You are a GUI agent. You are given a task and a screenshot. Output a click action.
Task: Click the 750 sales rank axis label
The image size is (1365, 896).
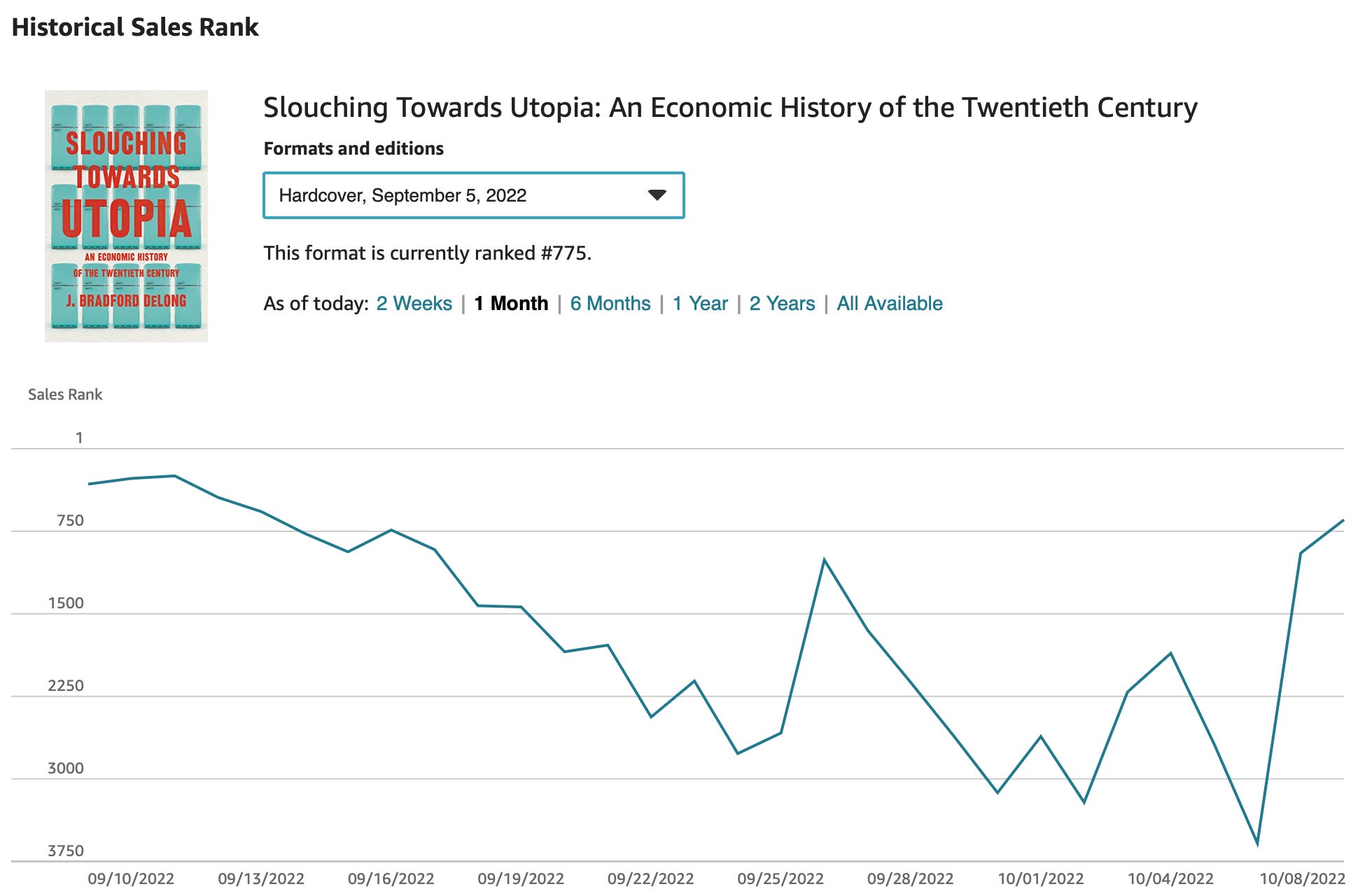(70, 521)
